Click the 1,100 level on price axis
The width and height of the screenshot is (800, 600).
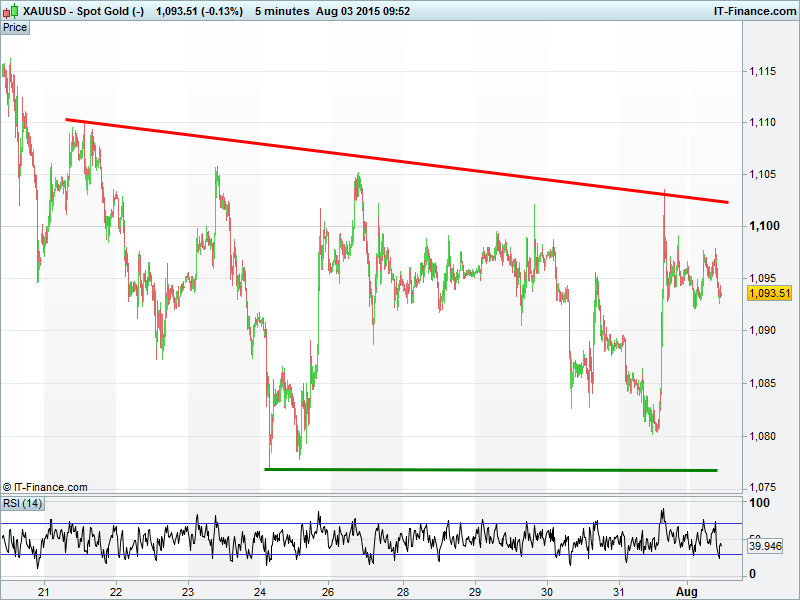tap(764, 226)
